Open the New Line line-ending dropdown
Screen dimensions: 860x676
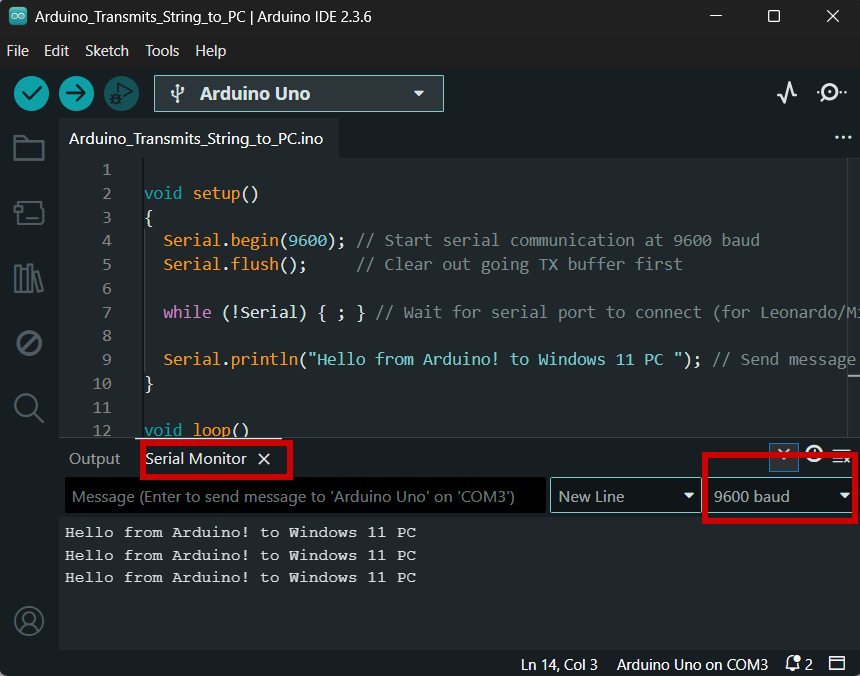[626, 496]
